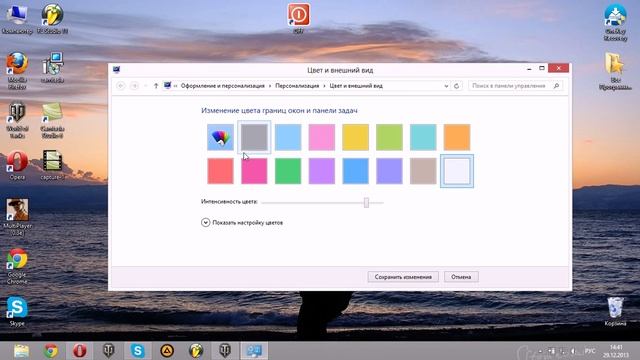Select the automatic color mixer swatch
The height and width of the screenshot is (360, 640).
220,137
